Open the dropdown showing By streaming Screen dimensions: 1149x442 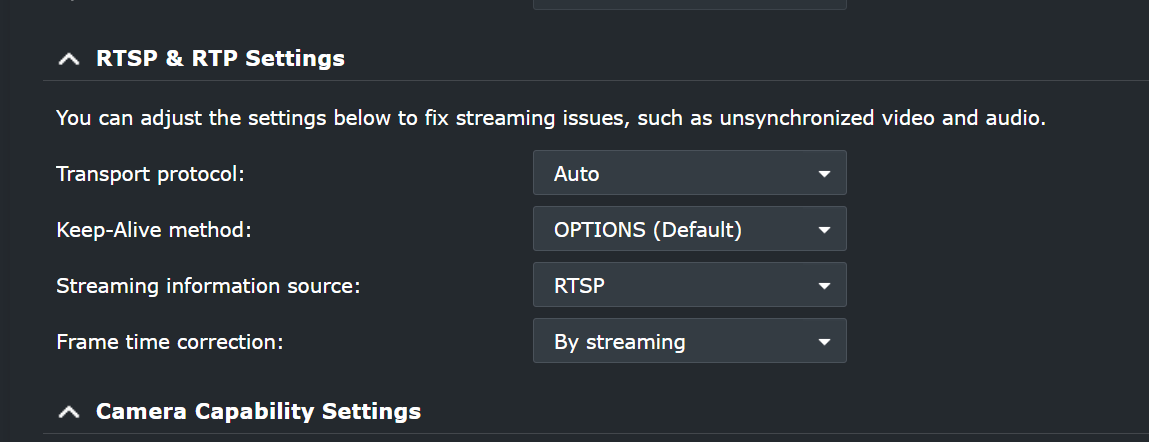(x=689, y=341)
